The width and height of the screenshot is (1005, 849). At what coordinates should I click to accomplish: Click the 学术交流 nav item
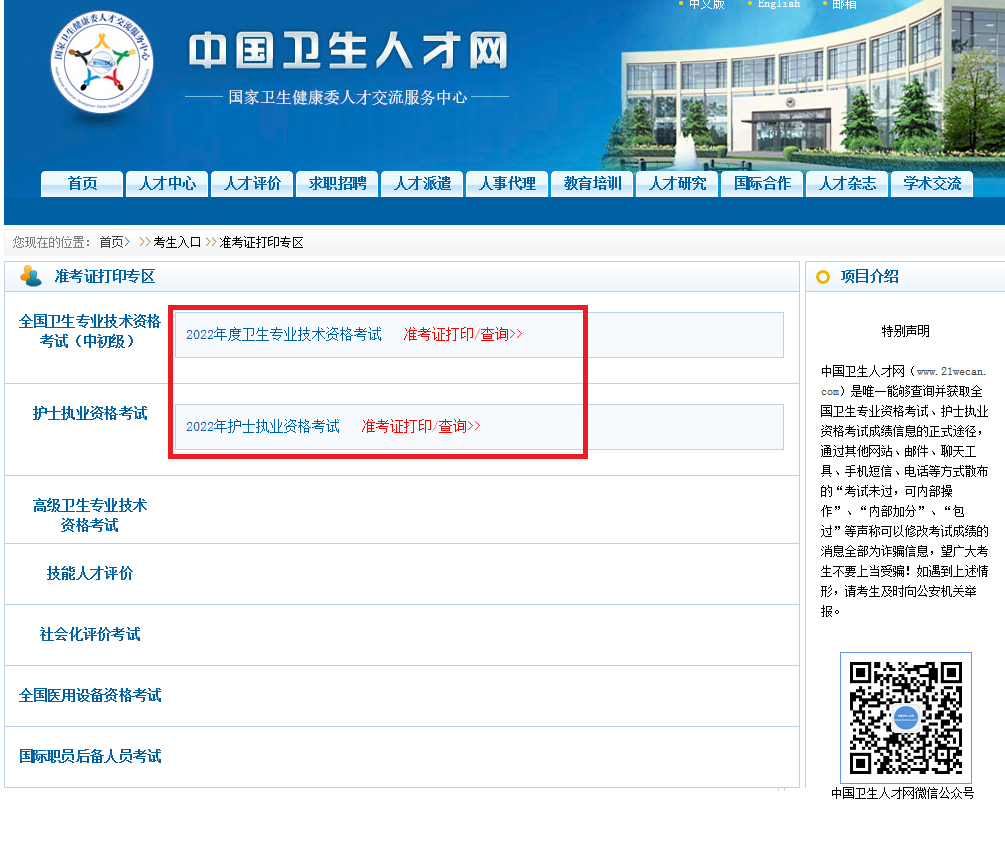click(x=931, y=184)
